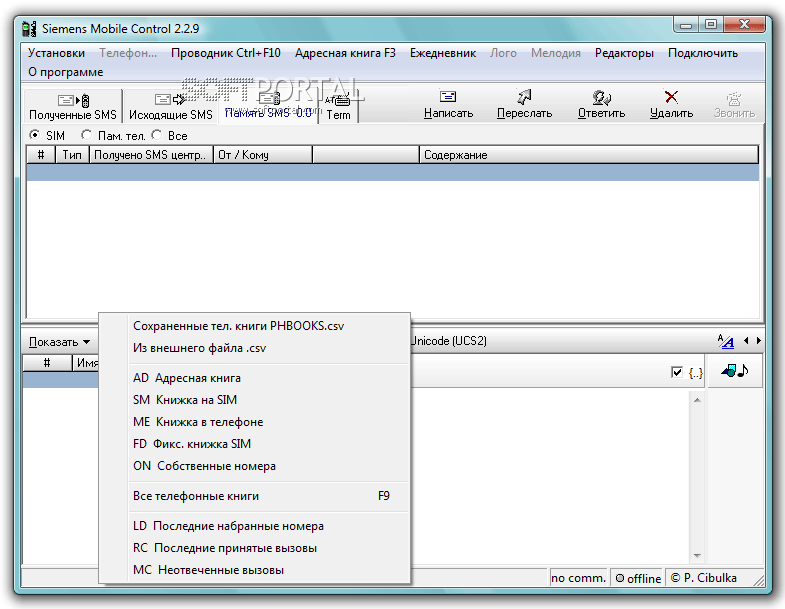Open the Проводник Ctrl+F10 menu
This screenshot has width=785, height=609.
(x=225, y=53)
